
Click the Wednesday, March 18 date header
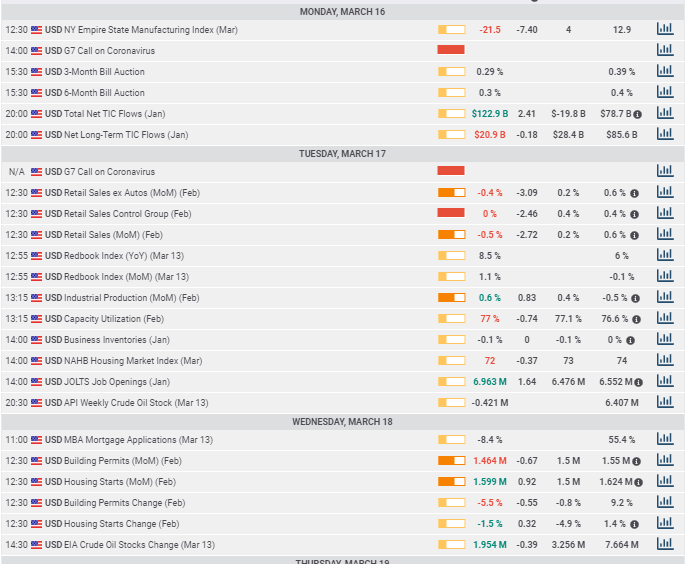(343, 421)
